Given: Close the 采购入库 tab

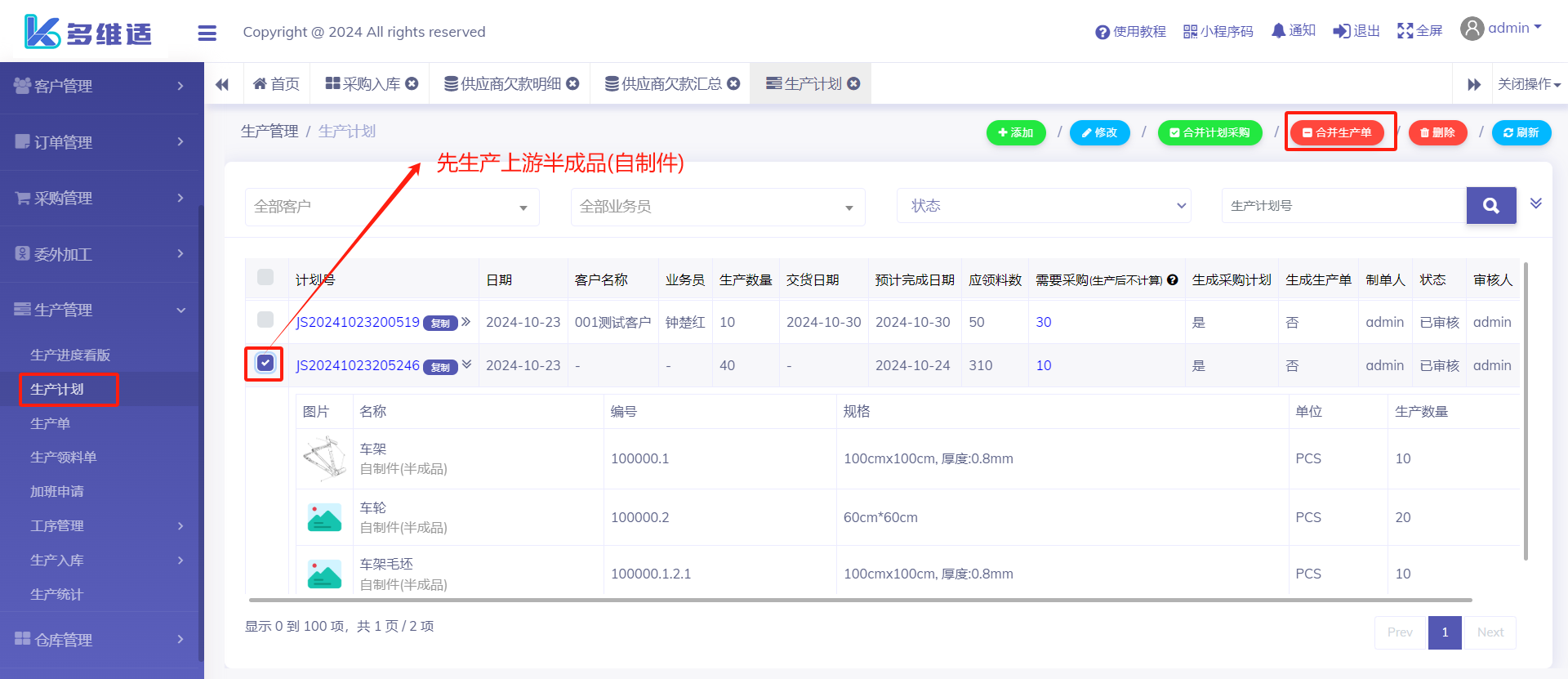Looking at the screenshot, I should click(412, 83).
